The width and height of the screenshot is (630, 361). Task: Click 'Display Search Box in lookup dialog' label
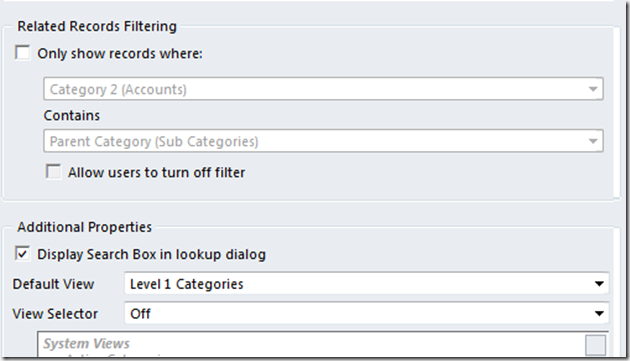tap(151, 254)
